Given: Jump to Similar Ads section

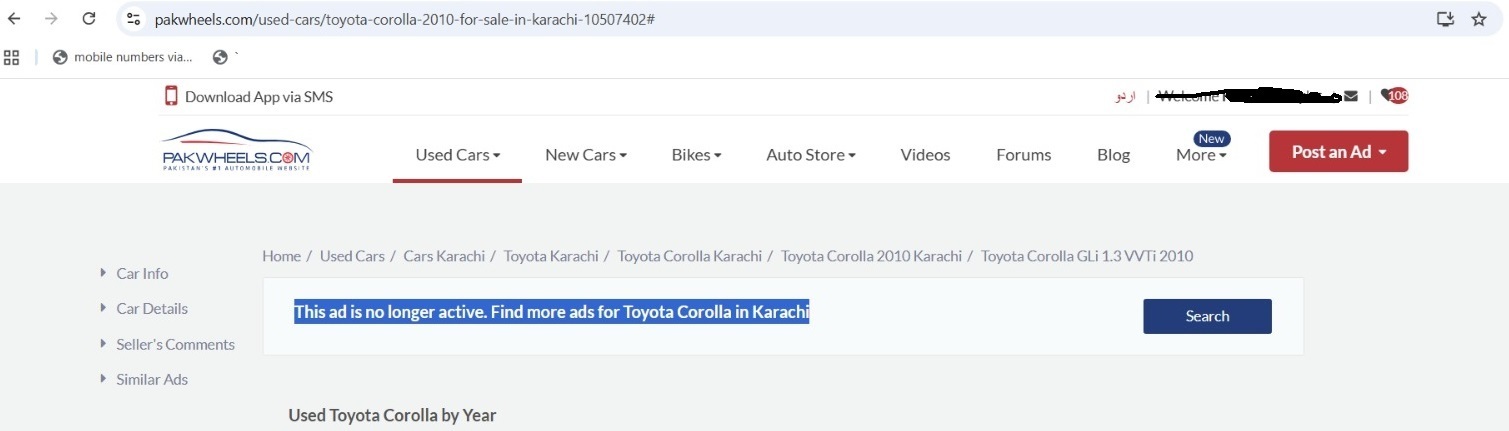Looking at the screenshot, I should (x=152, y=379).
